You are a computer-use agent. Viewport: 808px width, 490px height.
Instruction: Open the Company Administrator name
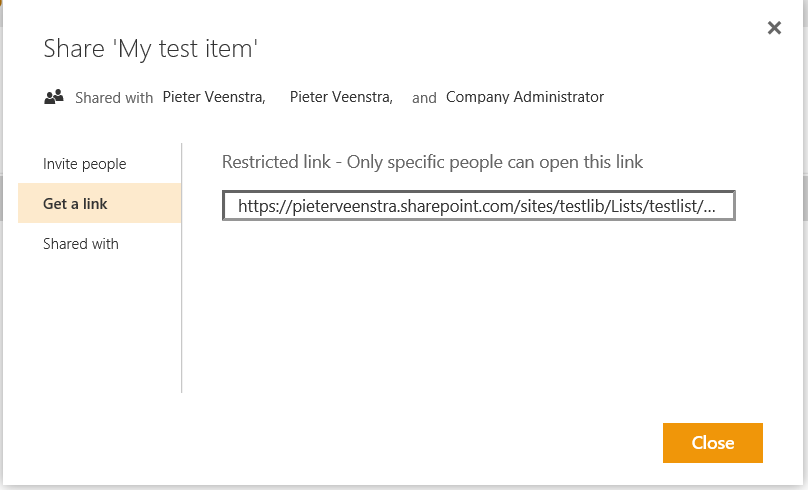pyautogui.click(x=525, y=97)
